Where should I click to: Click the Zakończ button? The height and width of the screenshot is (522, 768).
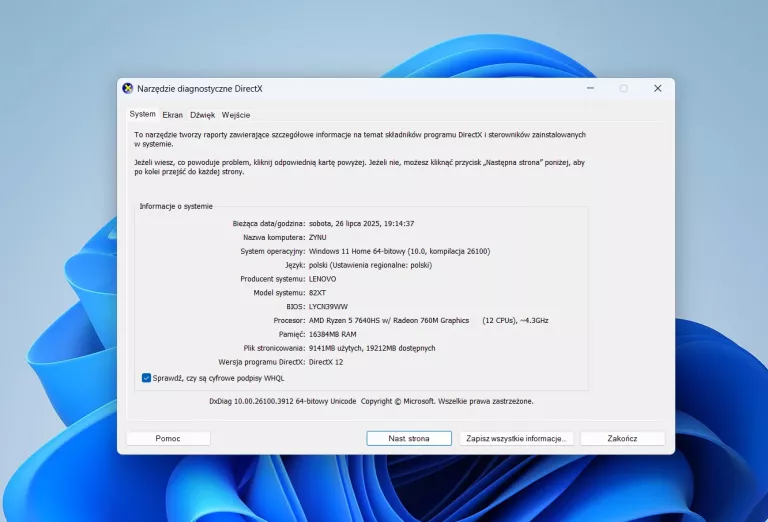623,438
